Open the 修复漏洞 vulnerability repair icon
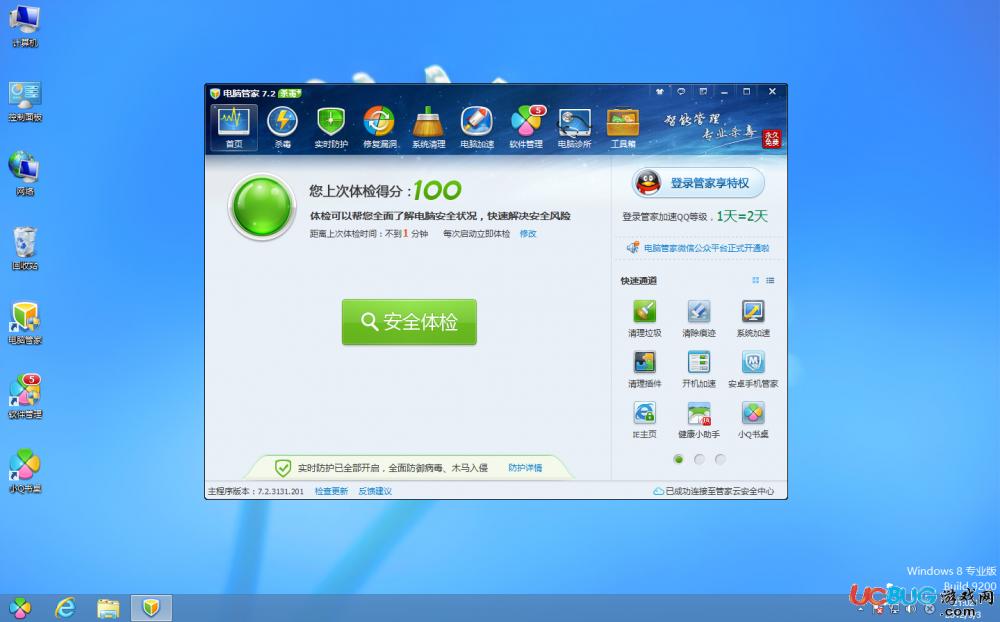This screenshot has height=622, width=1000. 379,127
